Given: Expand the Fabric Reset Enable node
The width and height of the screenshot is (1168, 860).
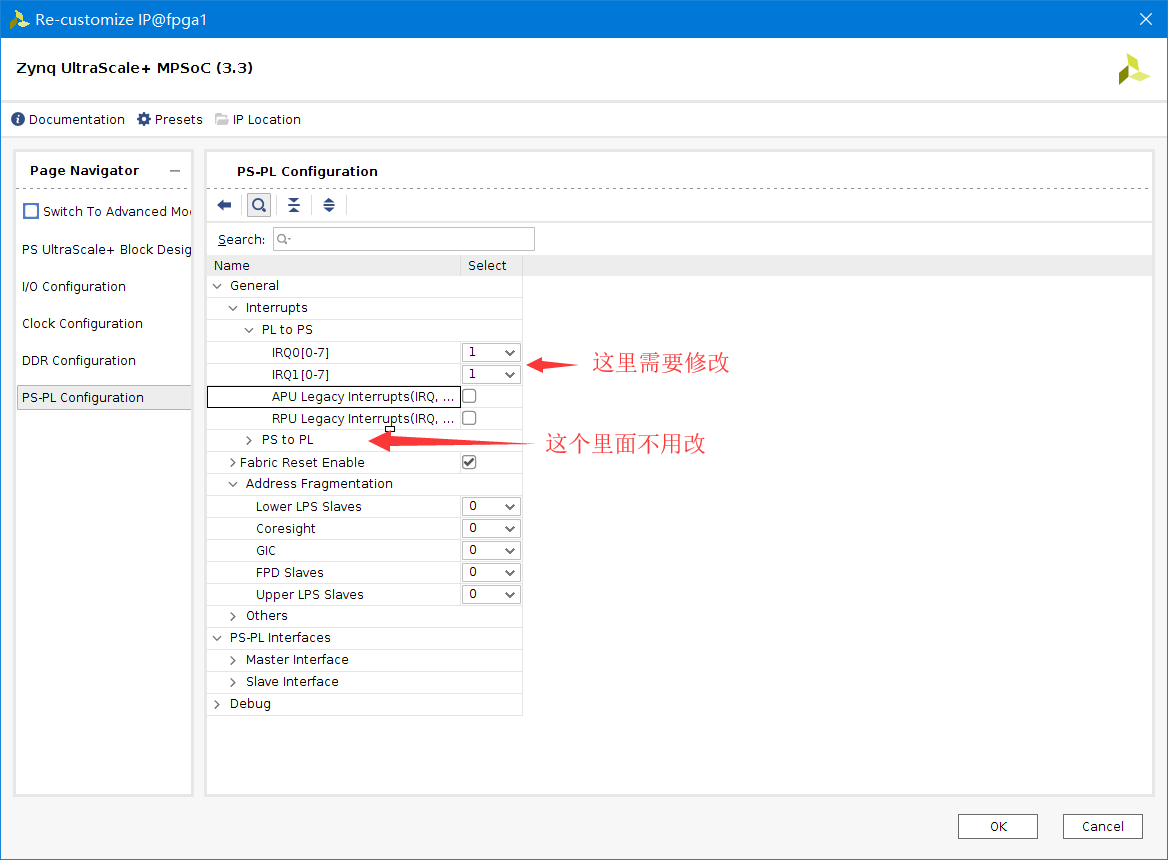Looking at the screenshot, I should tap(233, 462).
